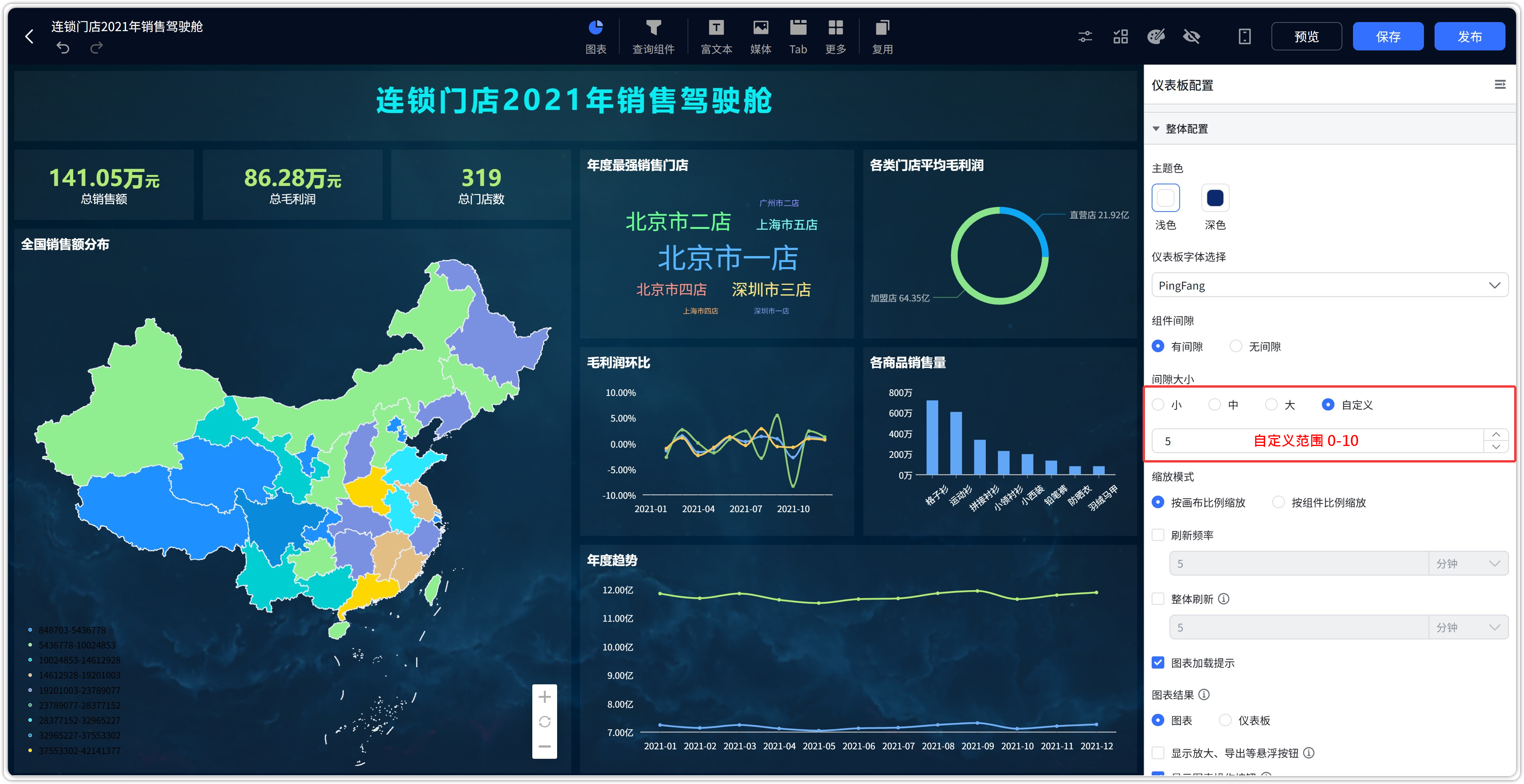Redo the last dashboard edit
This screenshot has width=1524, height=784.
[97, 48]
